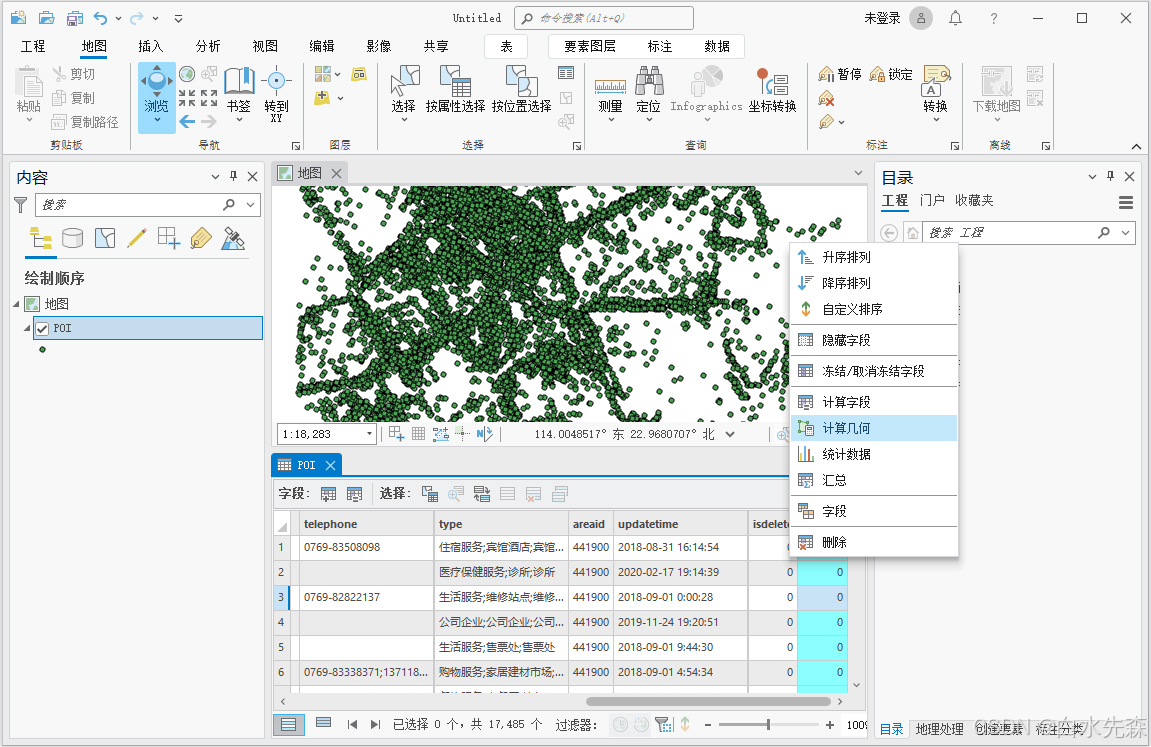Click the 剪切 cut button
The image size is (1151, 747).
point(74,74)
